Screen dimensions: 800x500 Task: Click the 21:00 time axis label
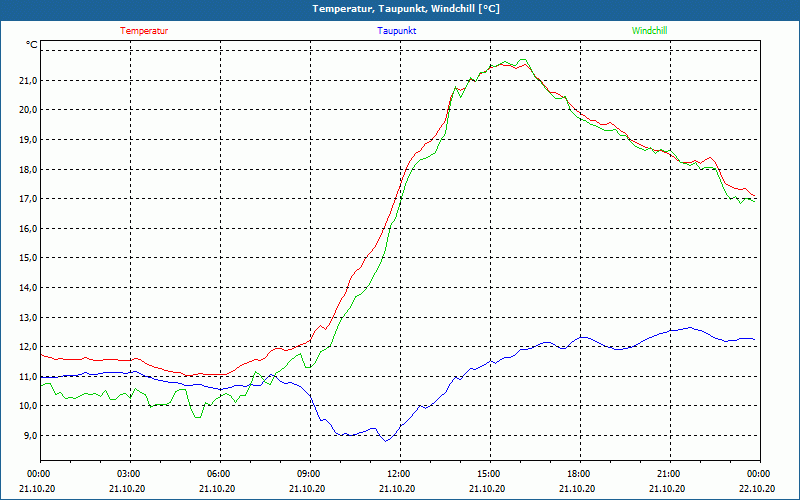click(x=670, y=473)
